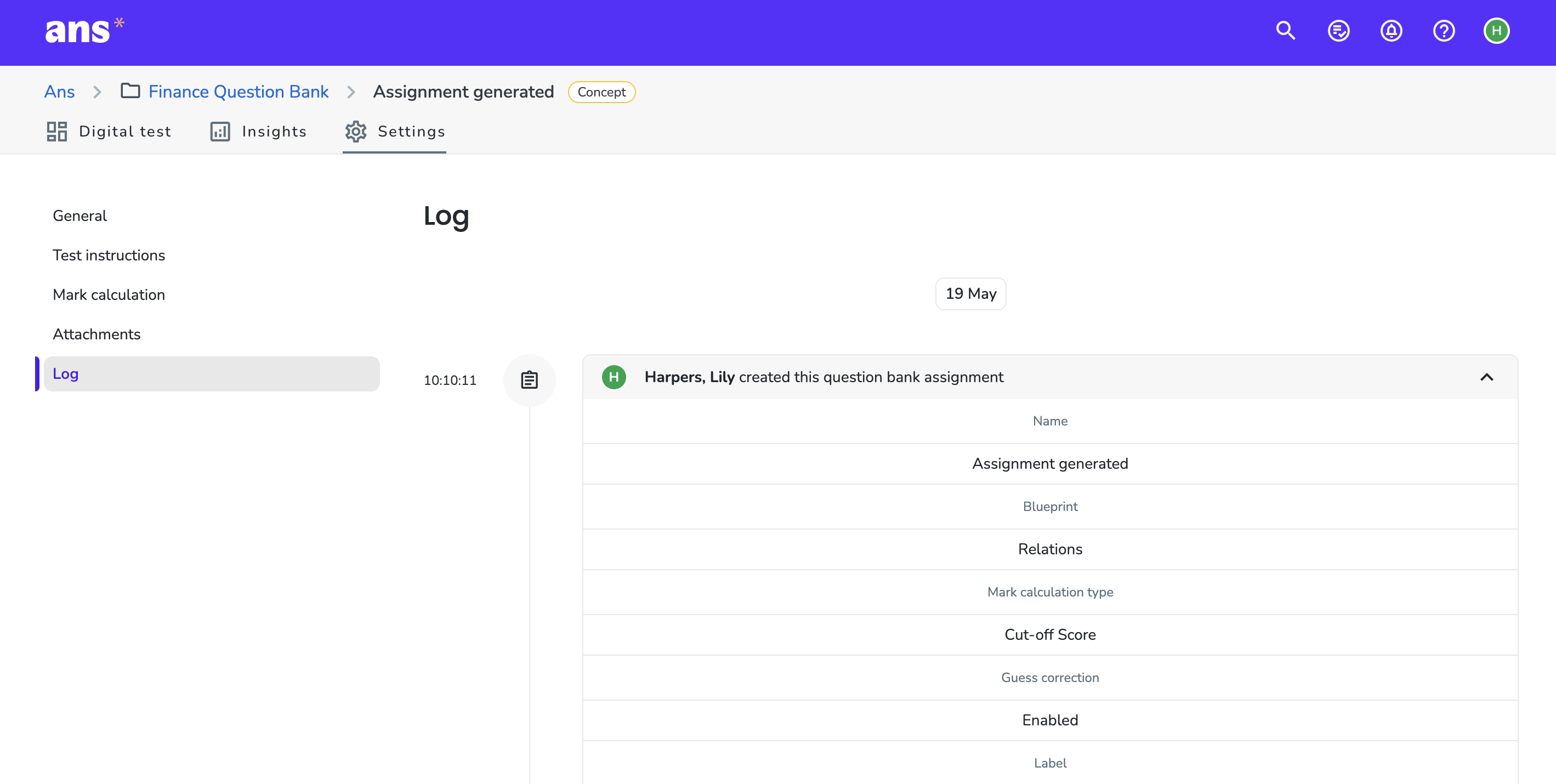
Task: Open Finance Question Bank breadcrumb link
Action: [238, 92]
